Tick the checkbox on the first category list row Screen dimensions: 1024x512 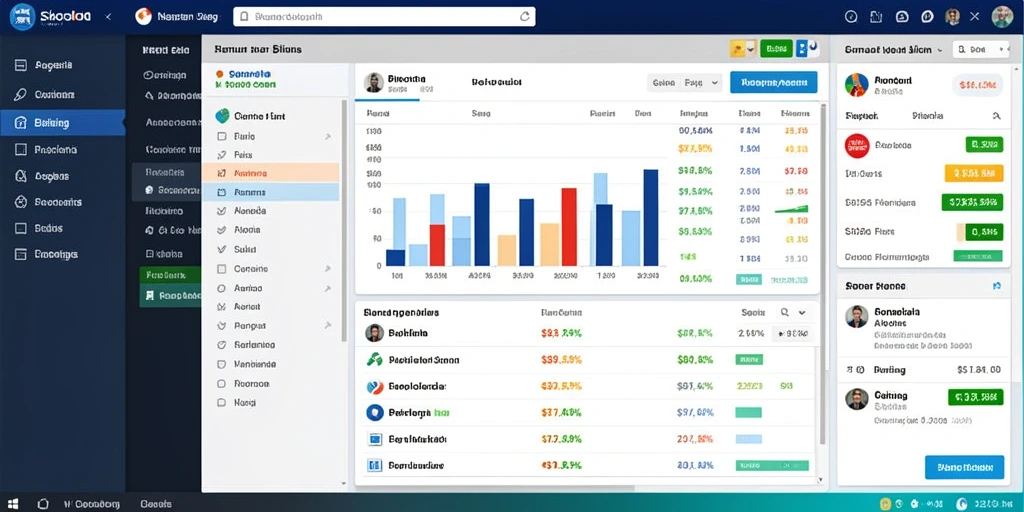coord(221,136)
